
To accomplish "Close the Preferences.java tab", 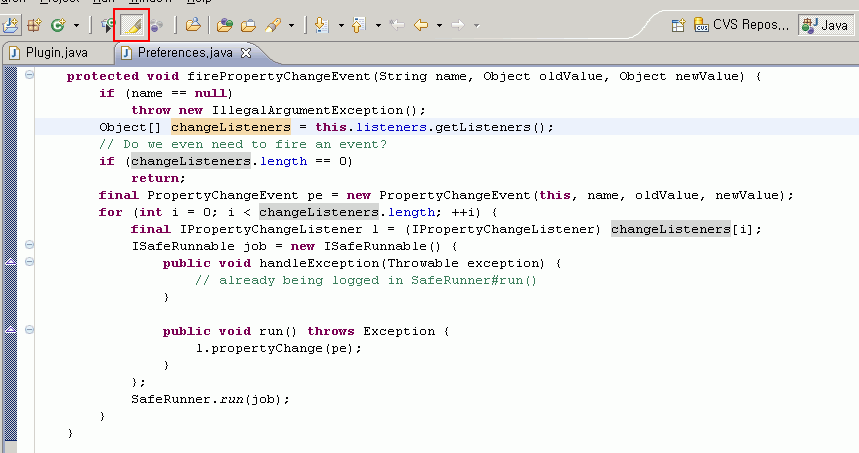I will [246, 52].
